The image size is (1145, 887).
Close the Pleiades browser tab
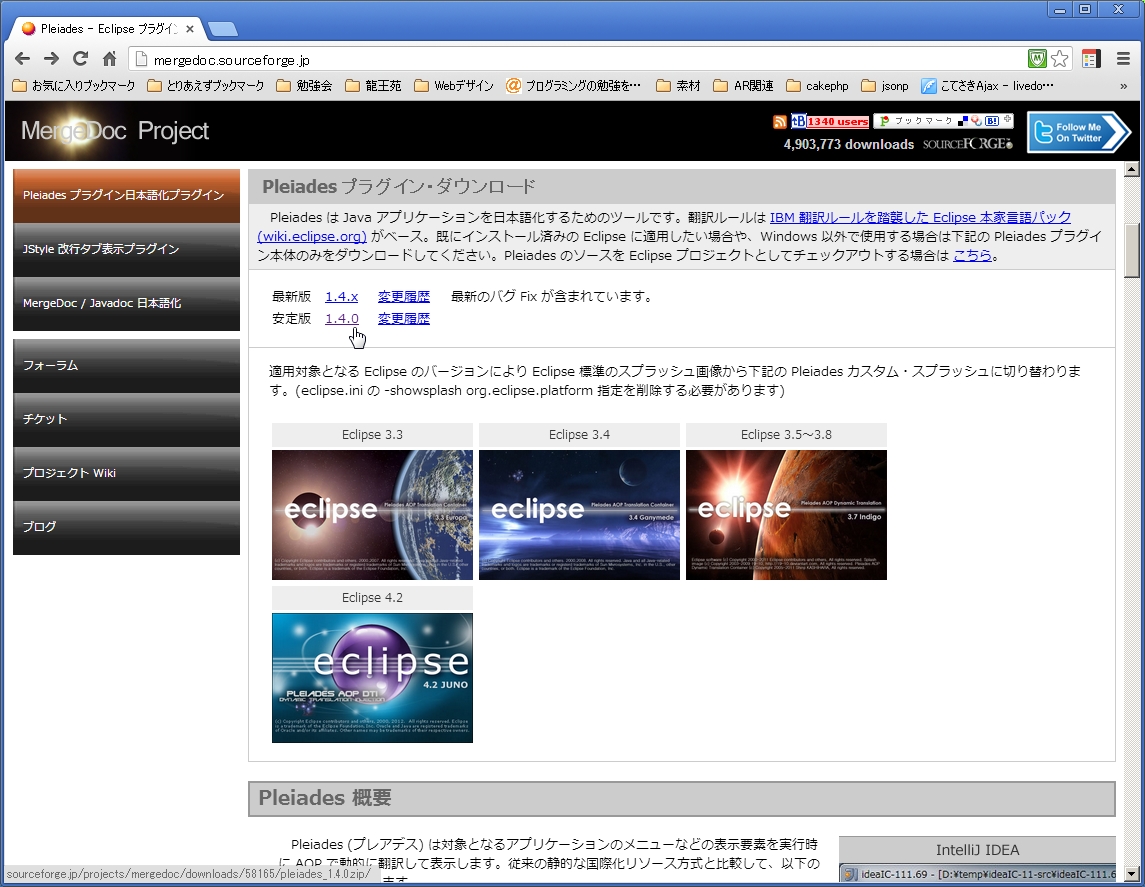click(190, 29)
